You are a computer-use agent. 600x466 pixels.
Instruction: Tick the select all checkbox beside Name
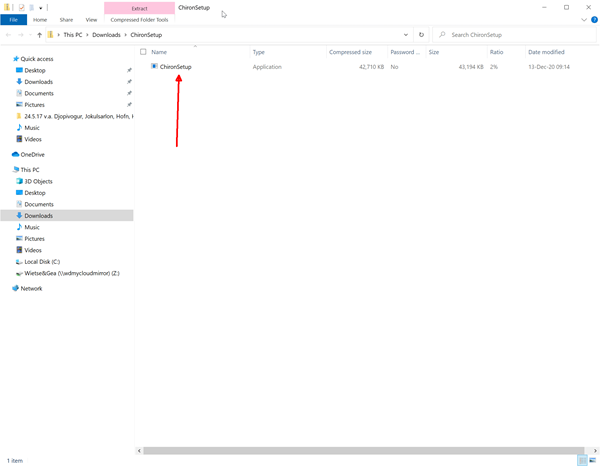(x=143, y=52)
